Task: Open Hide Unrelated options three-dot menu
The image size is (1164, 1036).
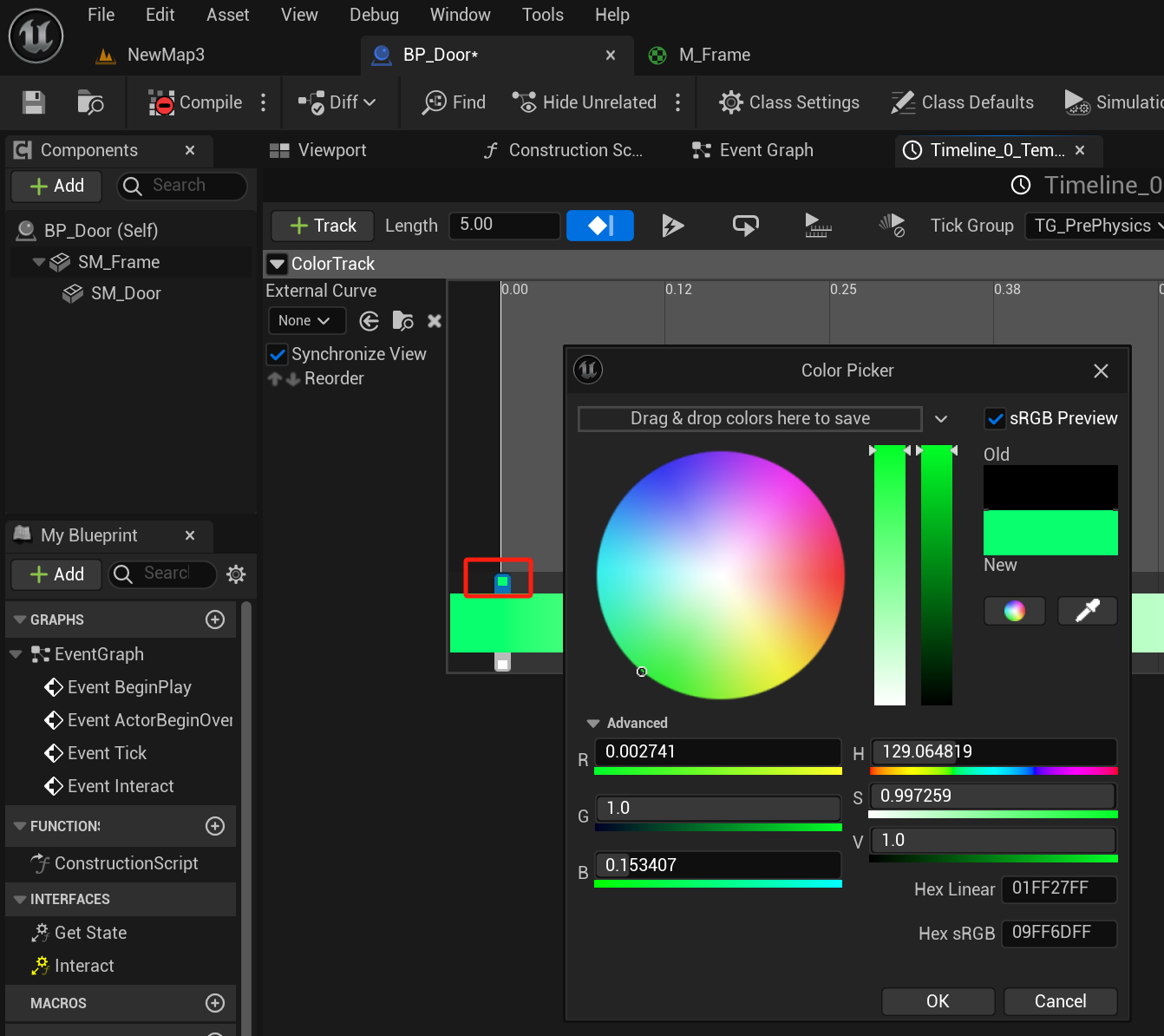Action: click(678, 102)
